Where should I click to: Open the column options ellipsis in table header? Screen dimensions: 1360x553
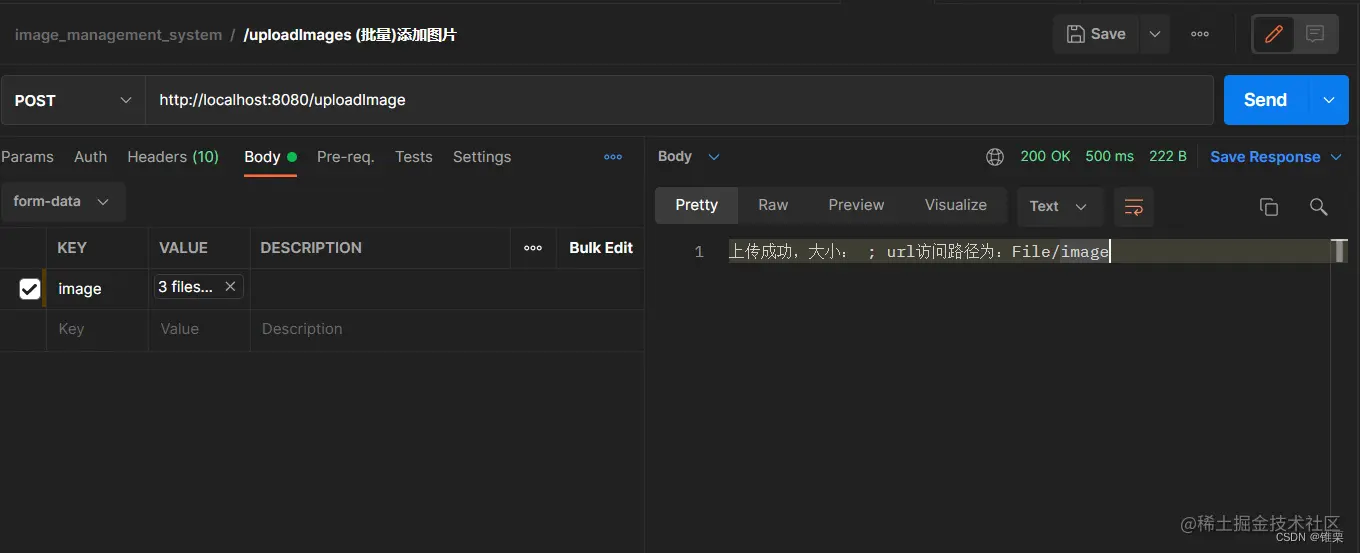533,248
